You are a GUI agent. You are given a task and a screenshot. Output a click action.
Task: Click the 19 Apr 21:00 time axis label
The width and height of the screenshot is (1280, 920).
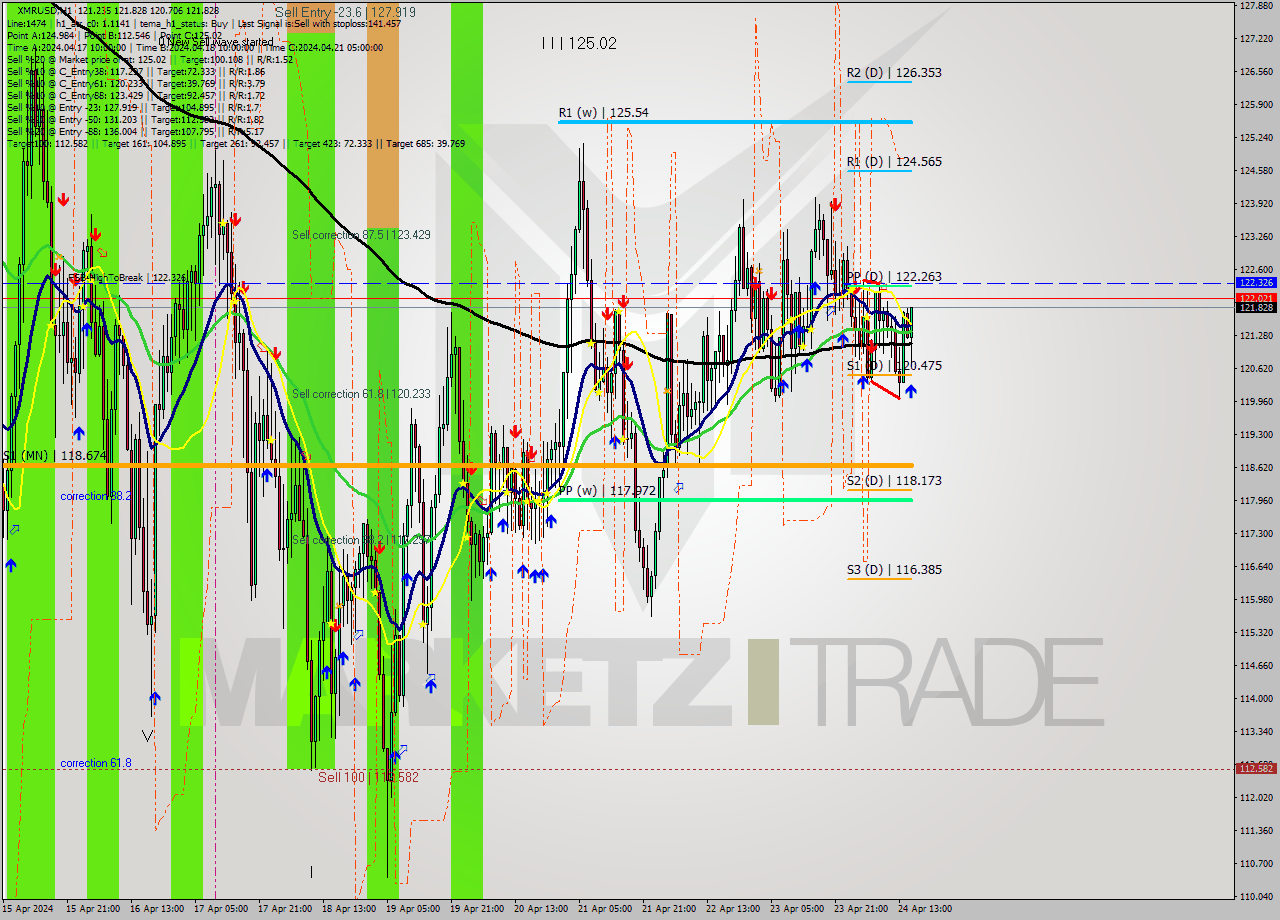pyautogui.click(x=477, y=909)
